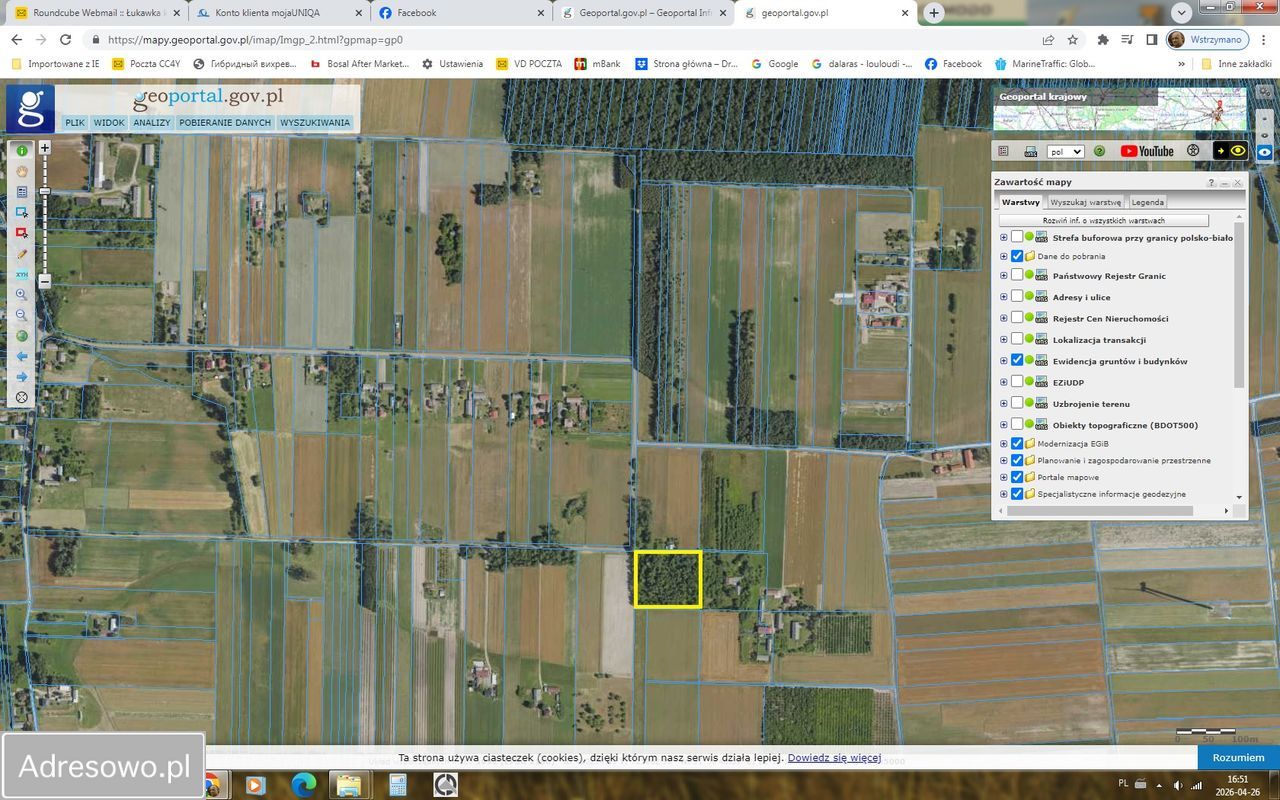This screenshot has height=800, width=1280.
Task: Open the Dowiedz się więcej link
Action: point(834,758)
